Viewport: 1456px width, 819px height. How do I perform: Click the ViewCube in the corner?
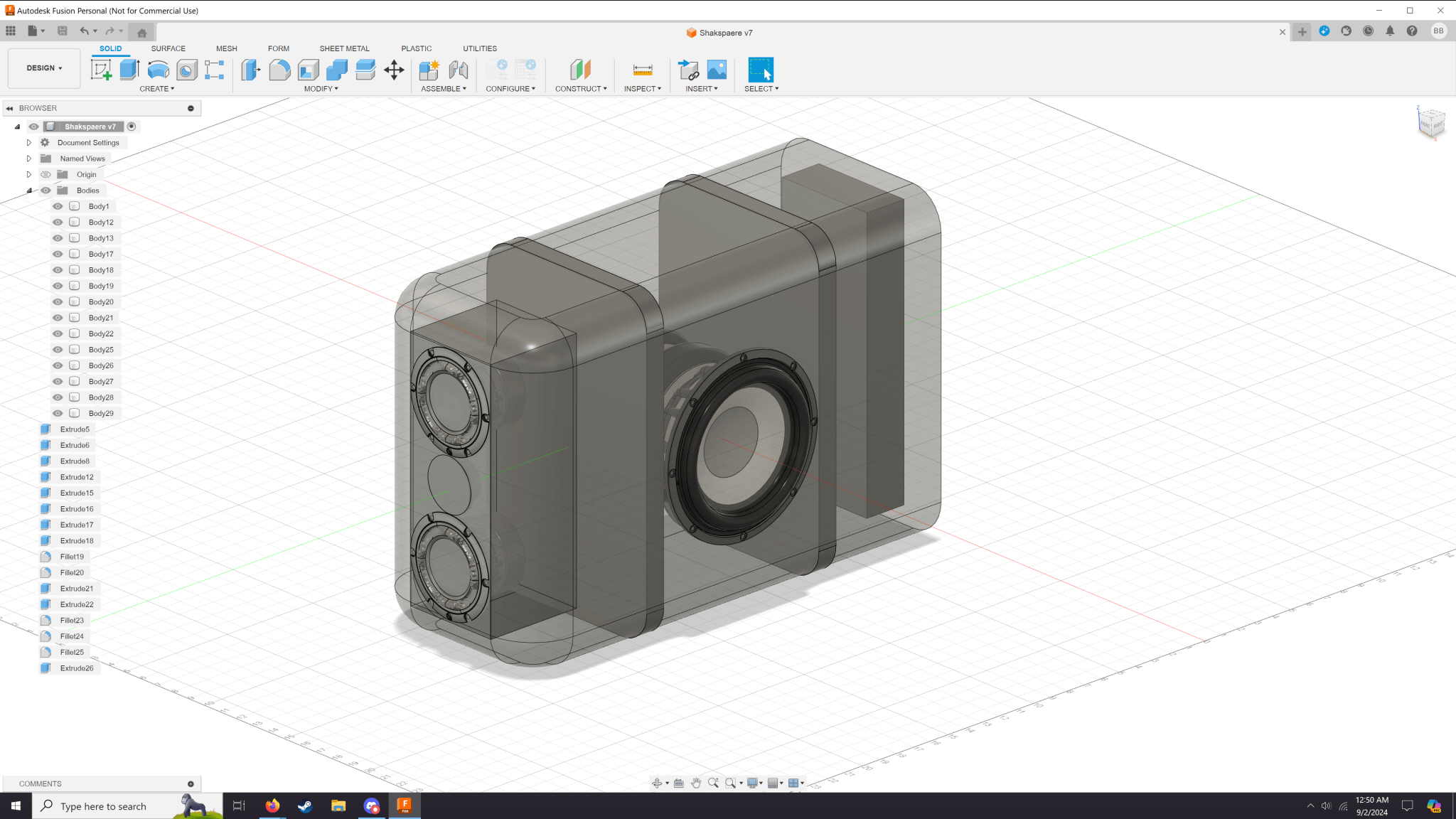(x=1430, y=123)
